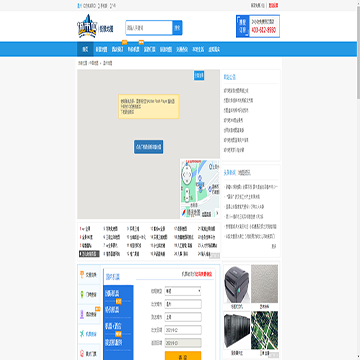Click the blue enable-Flash button in map center
This screenshot has width=360, height=360.
click(149, 147)
